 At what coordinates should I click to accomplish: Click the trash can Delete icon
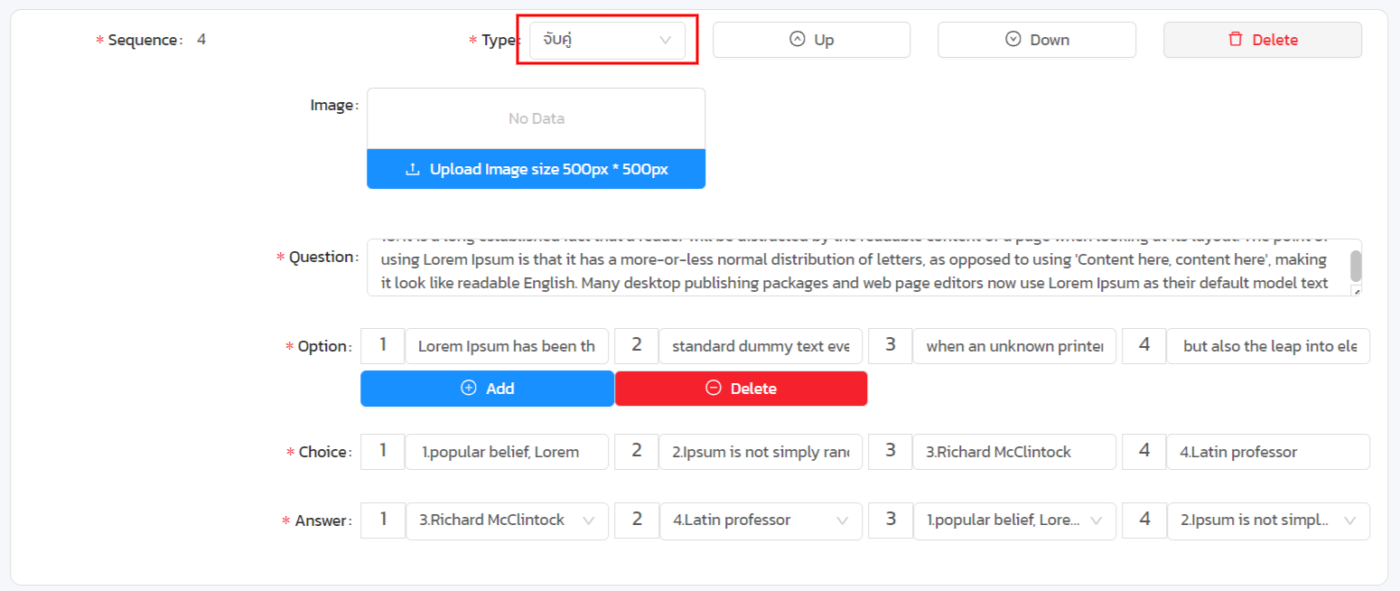point(1235,40)
